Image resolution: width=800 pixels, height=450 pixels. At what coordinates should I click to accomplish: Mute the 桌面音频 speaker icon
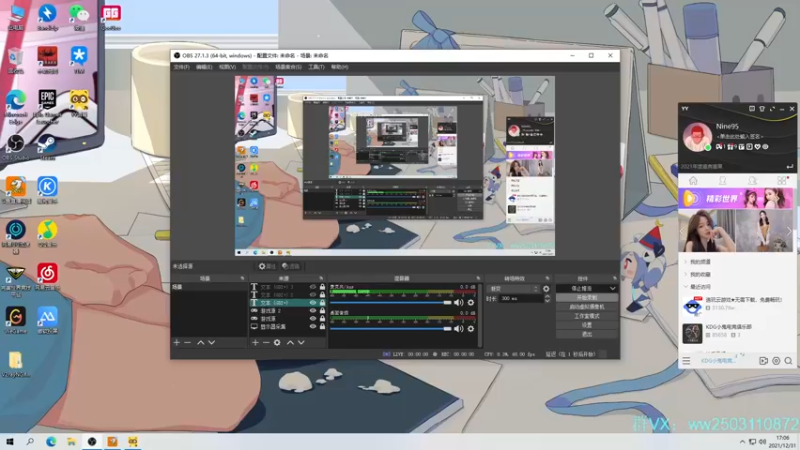pyautogui.click(x=459, y=329)
